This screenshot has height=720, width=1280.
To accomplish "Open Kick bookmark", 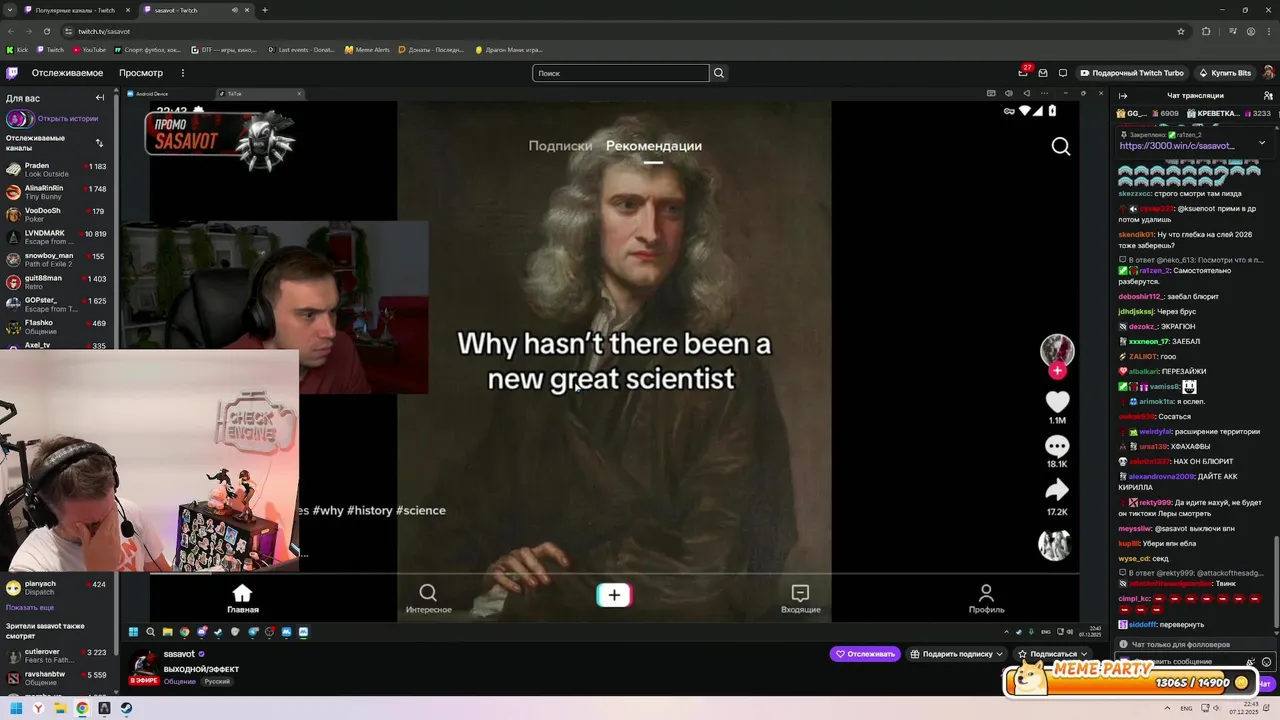I will pos(17,49).
